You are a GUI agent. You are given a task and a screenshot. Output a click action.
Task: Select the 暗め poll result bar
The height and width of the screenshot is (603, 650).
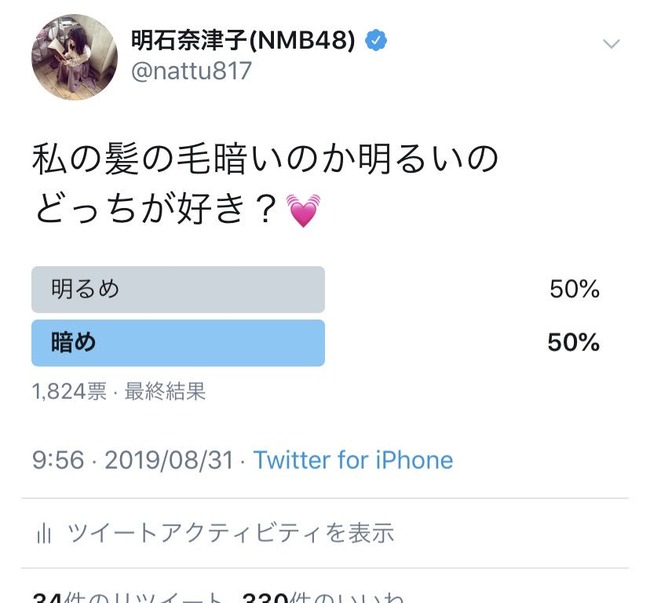coord(178,343)
